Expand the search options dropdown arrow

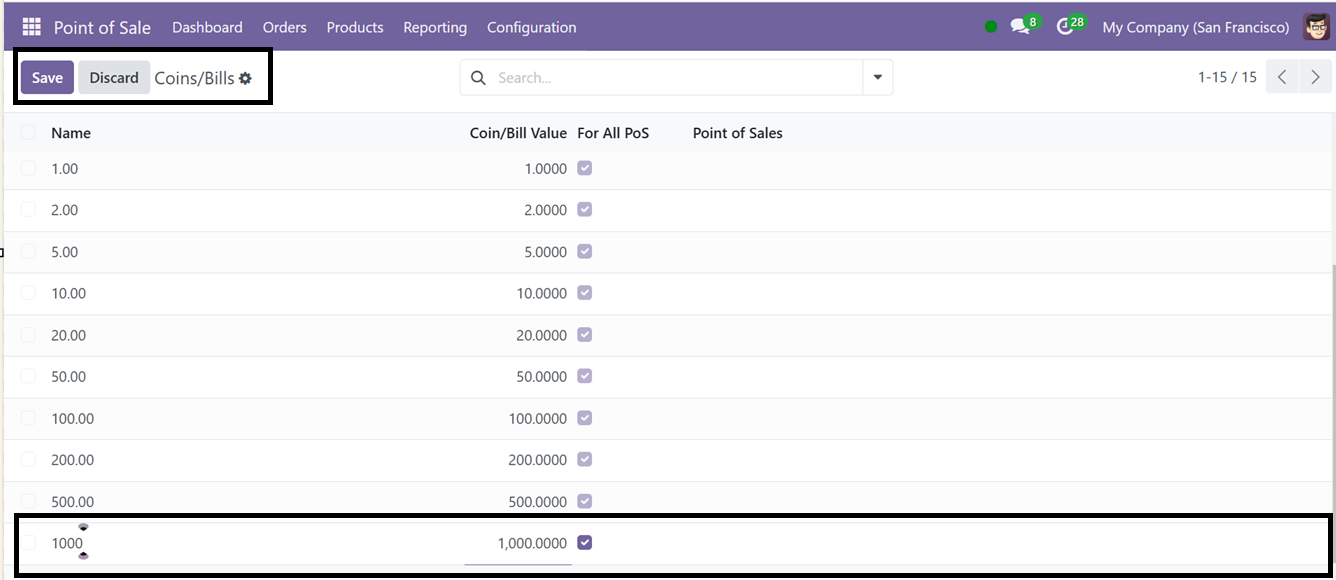[878, 77]
